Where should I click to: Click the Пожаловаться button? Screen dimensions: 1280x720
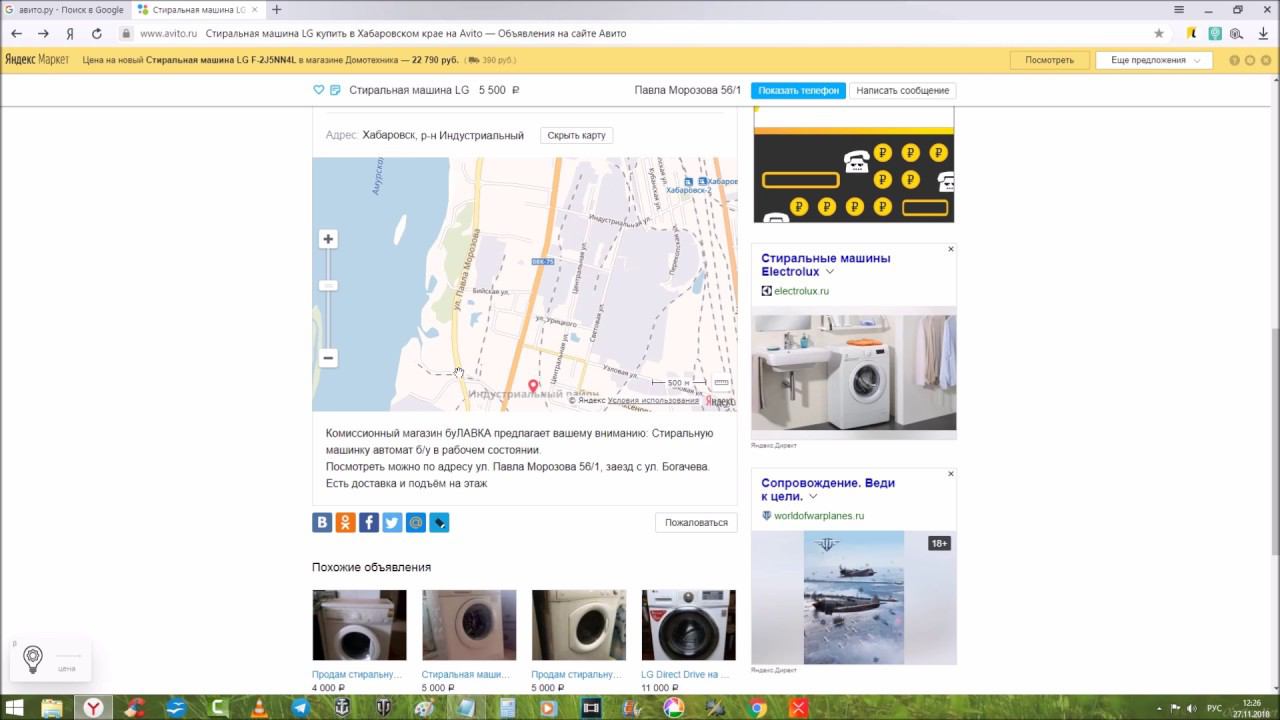pyautogui.click(x=696, y=522)
